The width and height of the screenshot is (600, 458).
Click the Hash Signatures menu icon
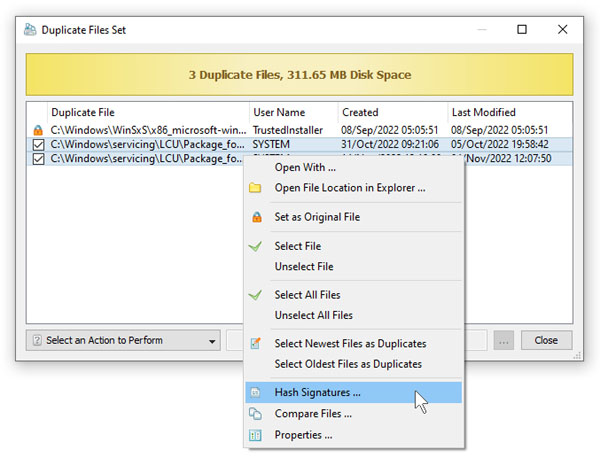click(x=255, y=393)
